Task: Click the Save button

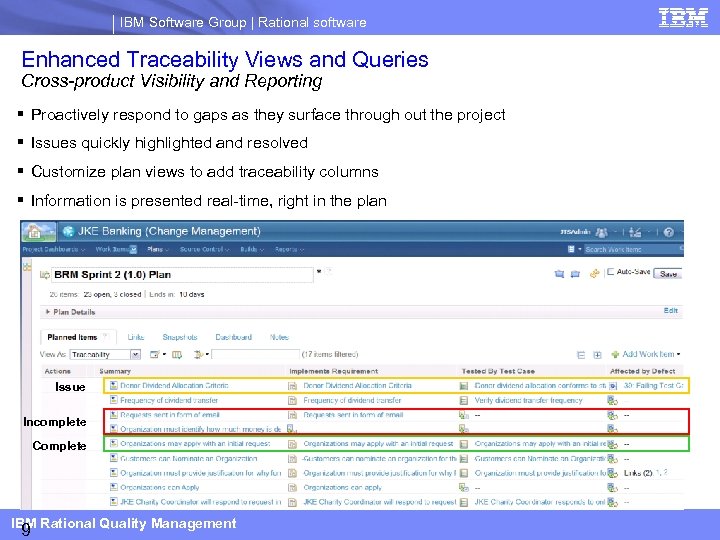Action: point(668,274)
